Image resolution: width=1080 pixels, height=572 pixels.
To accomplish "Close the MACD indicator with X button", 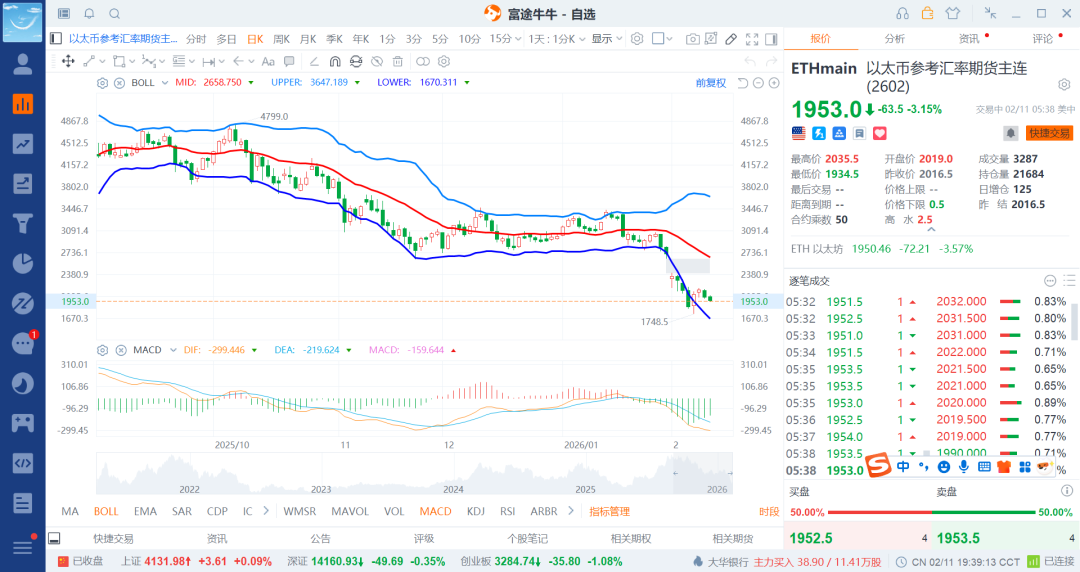I will 120,350.
